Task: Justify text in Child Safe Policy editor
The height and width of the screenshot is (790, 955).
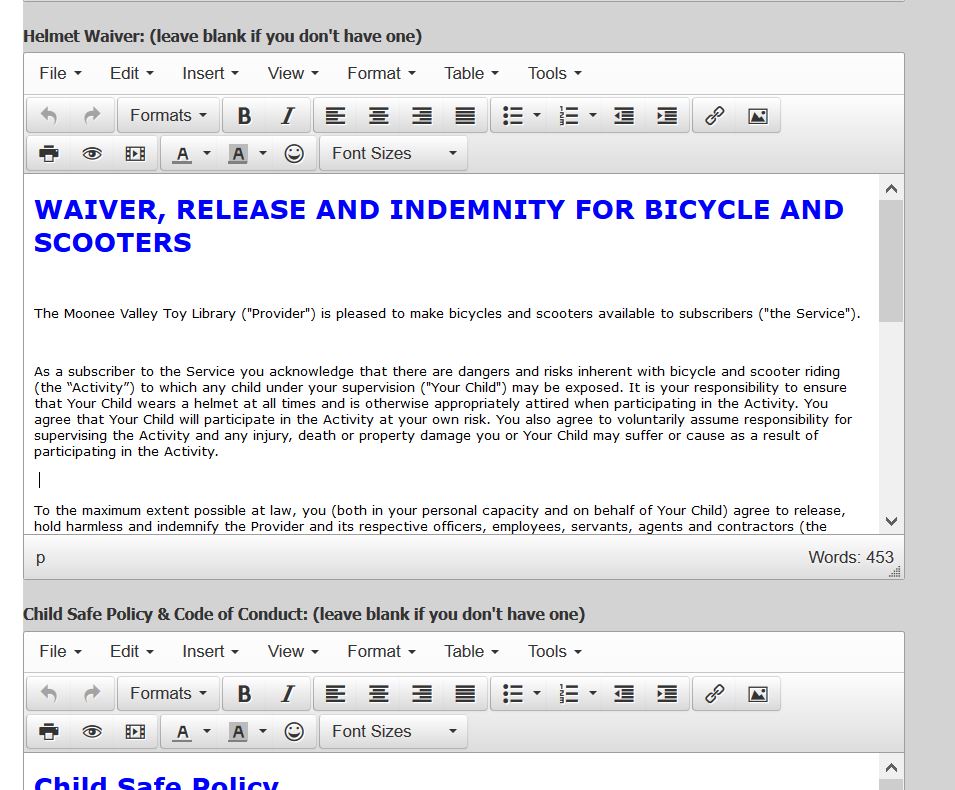Action: pyautogui.click(x=465, y=694)
